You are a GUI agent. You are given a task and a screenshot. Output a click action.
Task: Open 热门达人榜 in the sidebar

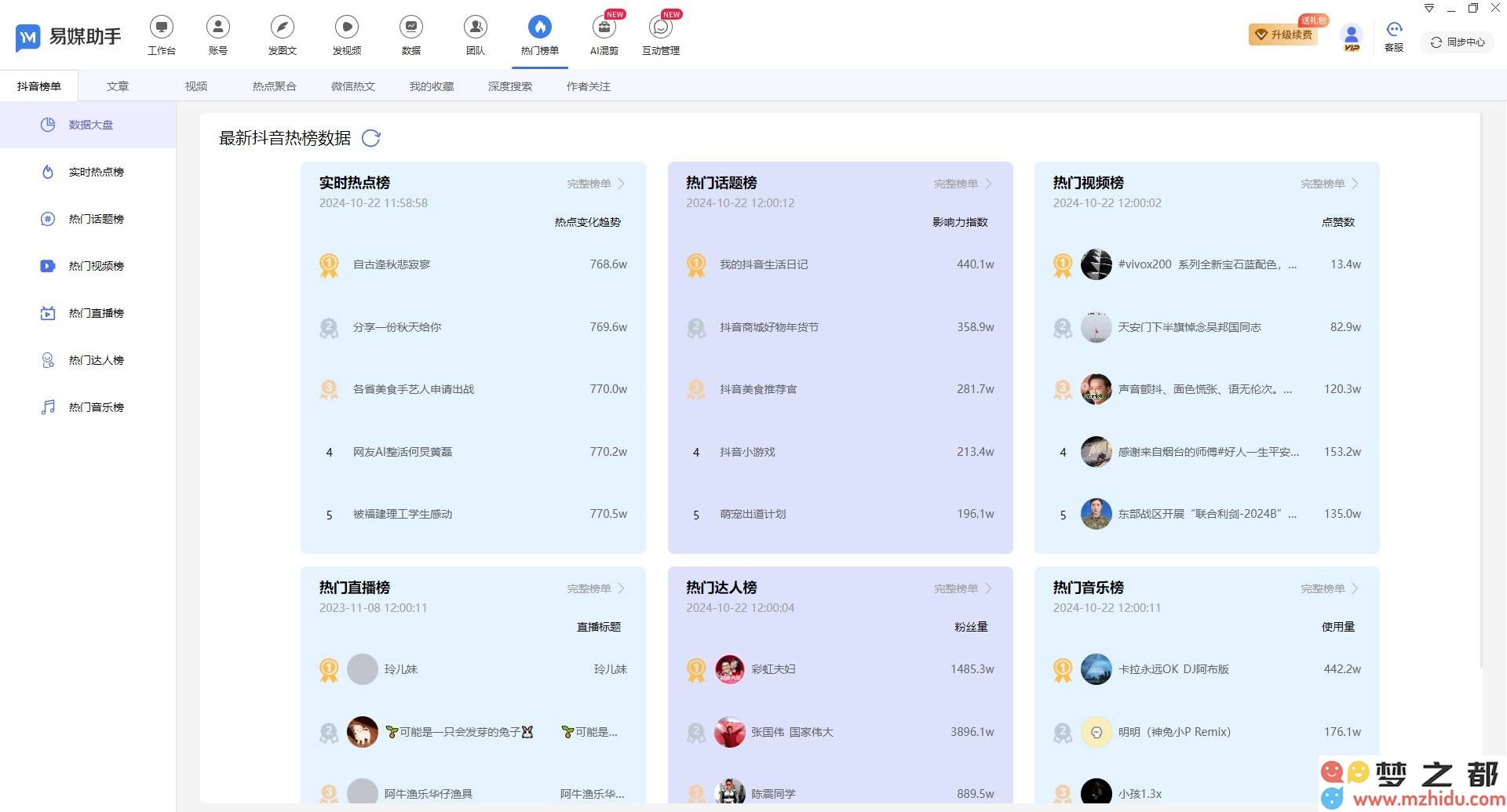click(88, 360)
